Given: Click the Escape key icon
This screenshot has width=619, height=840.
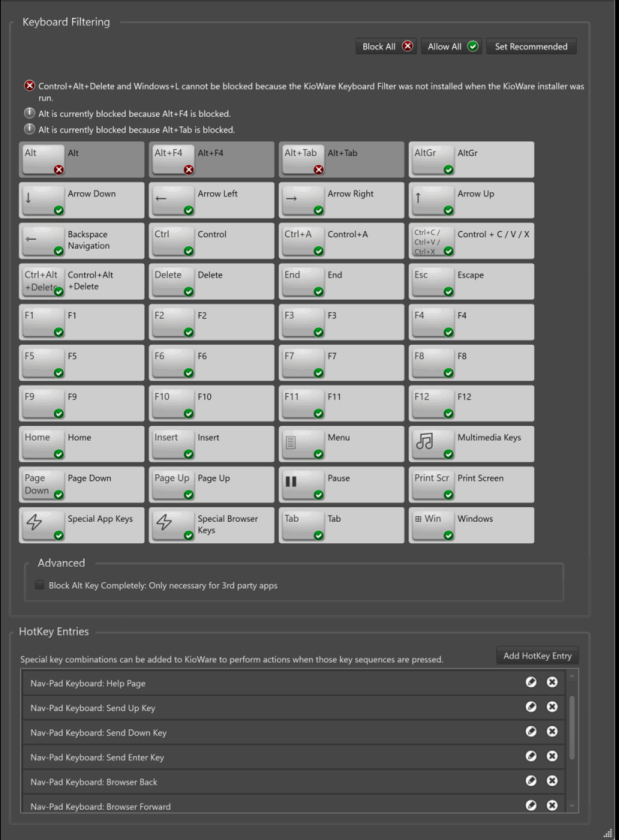Looking at the screenshot, I should [432, 282].
